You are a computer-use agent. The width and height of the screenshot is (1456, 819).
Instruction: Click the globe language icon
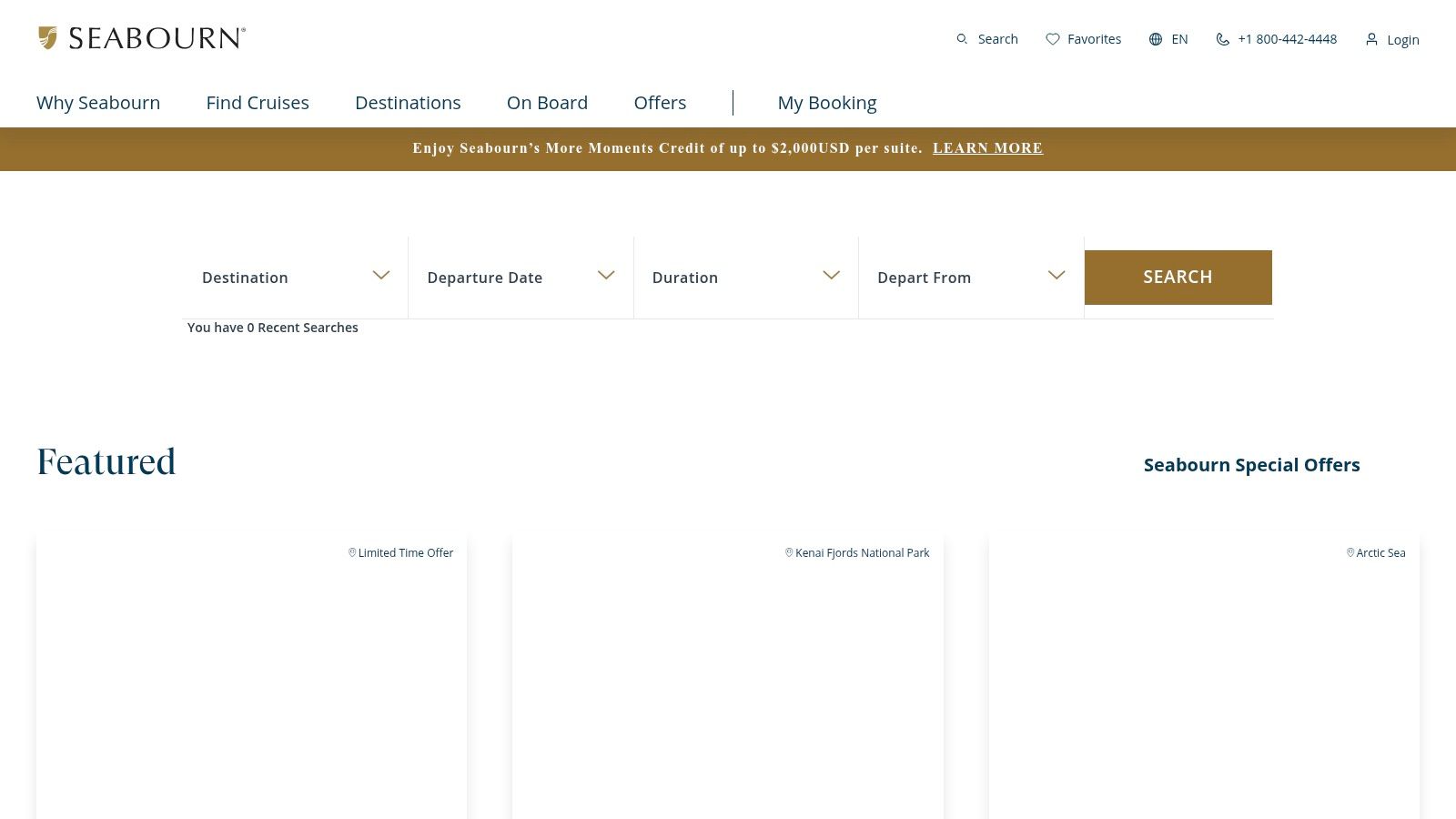(1156, 39)
